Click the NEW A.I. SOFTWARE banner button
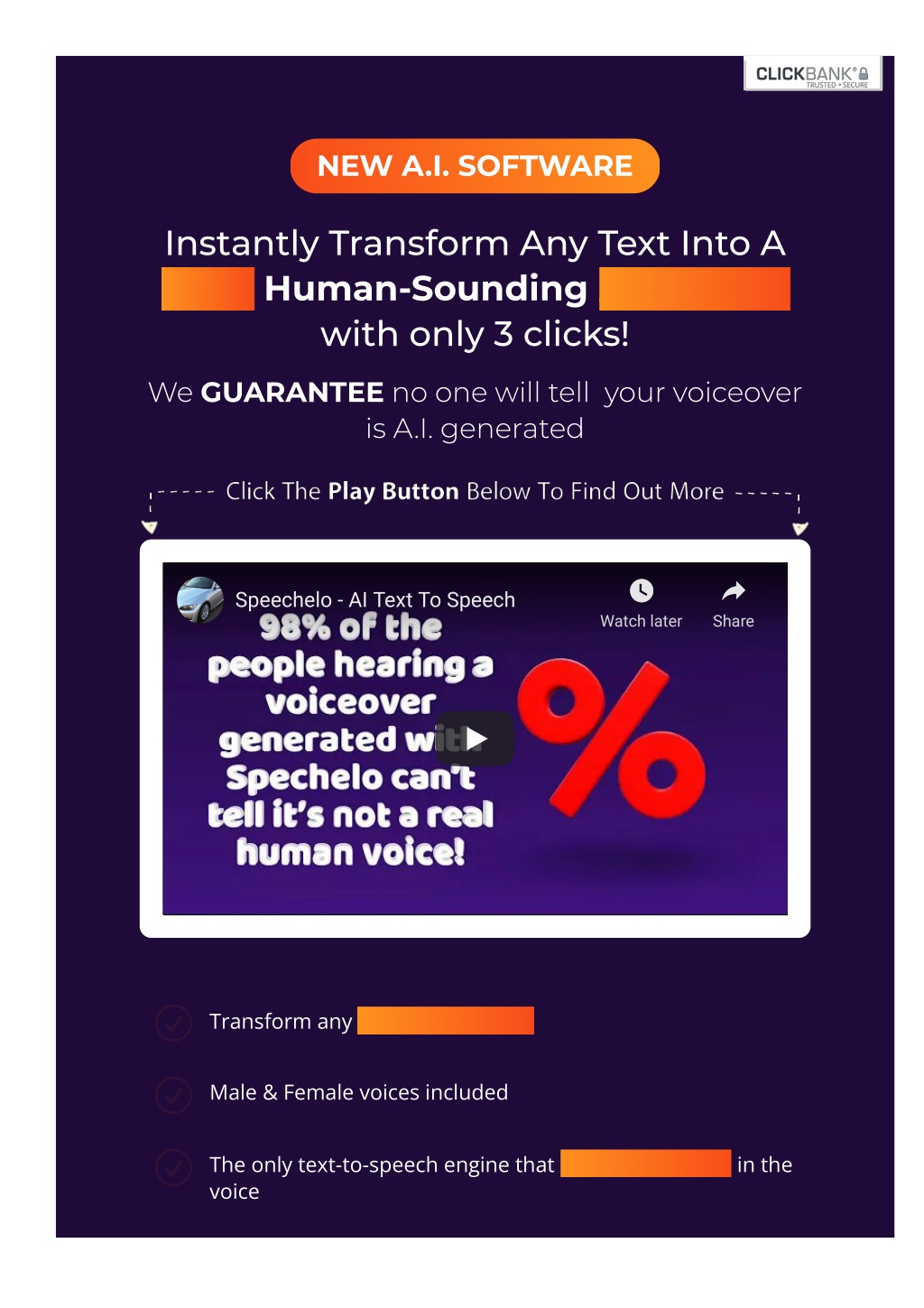 pyautogui.click(x=475, y=166)
